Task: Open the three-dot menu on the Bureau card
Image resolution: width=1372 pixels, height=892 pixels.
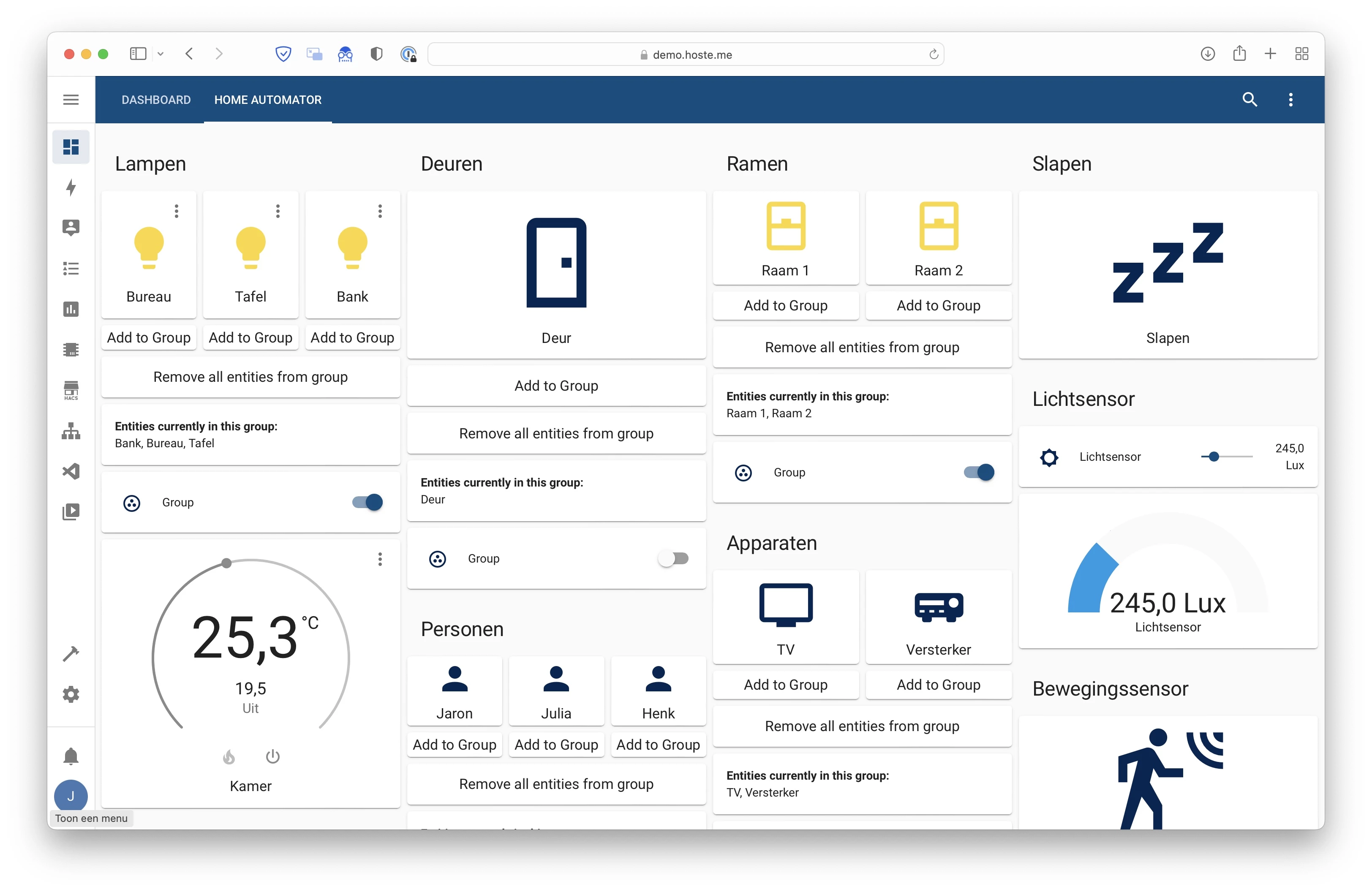Action: (177, 212)
